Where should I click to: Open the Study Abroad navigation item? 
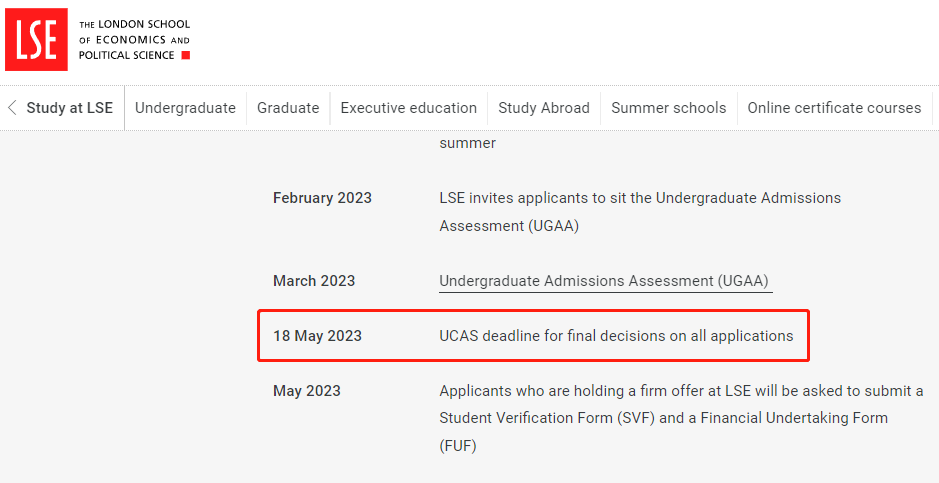pos(544,108)
